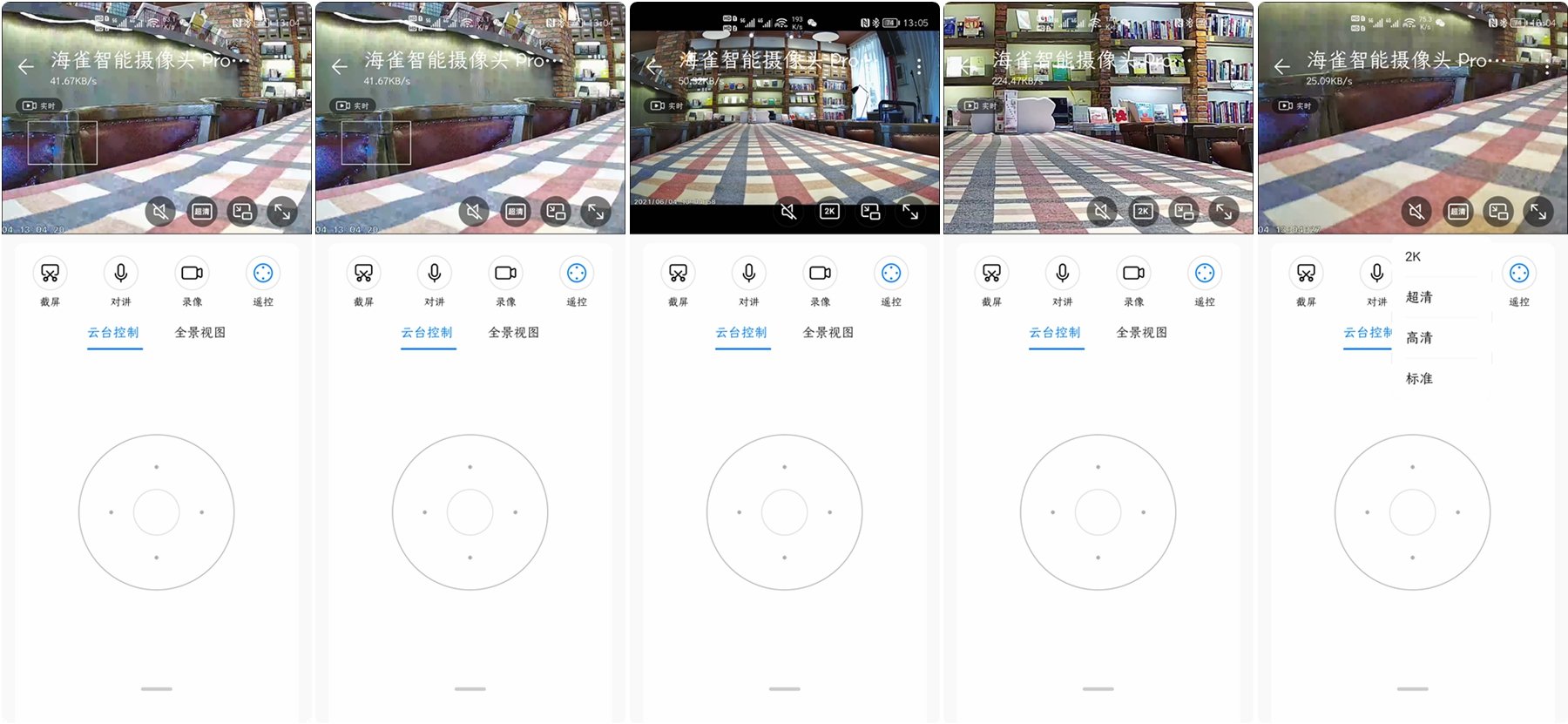Tap back arrow on the leftmost phone screen
Image resolution: width=1568 pixels, height=724 pixels.
click(x=26, y=66)
